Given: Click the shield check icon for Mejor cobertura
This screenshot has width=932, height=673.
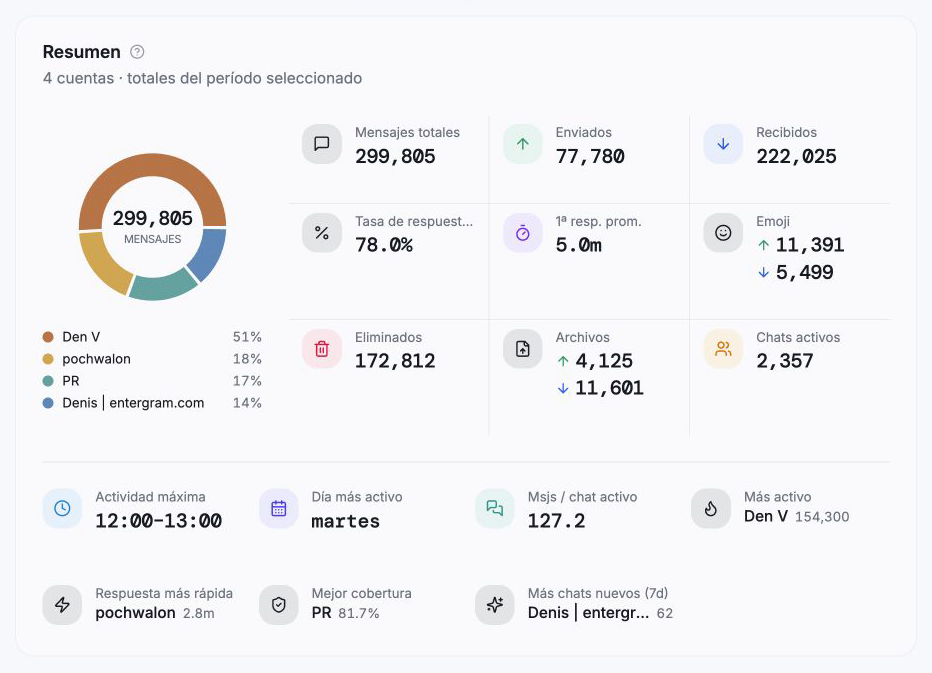Looking at the screenshot, I should (279, 605).
